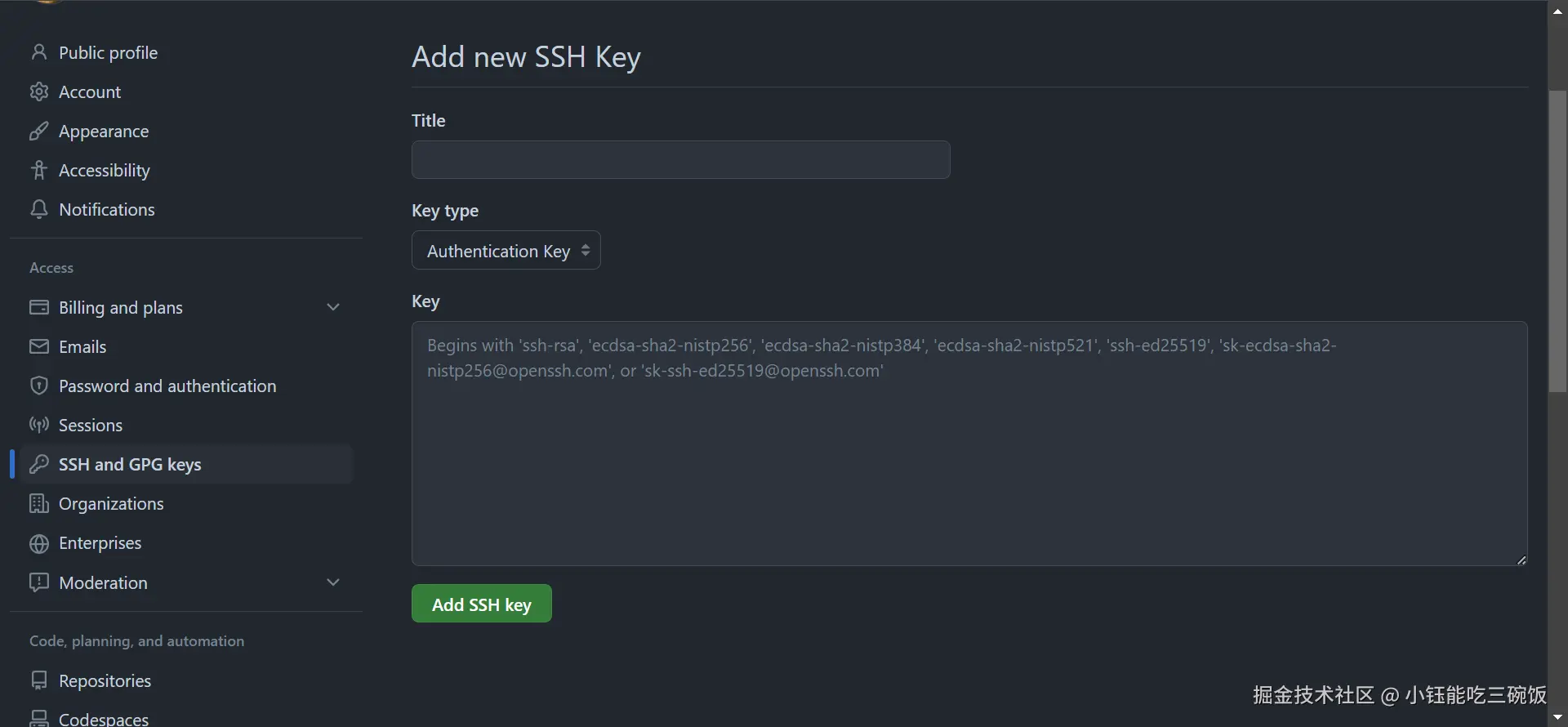This screenshot has height=727, width=1568.
Task: Click the Sessions broadcast icon
Action: coord(38,425)
